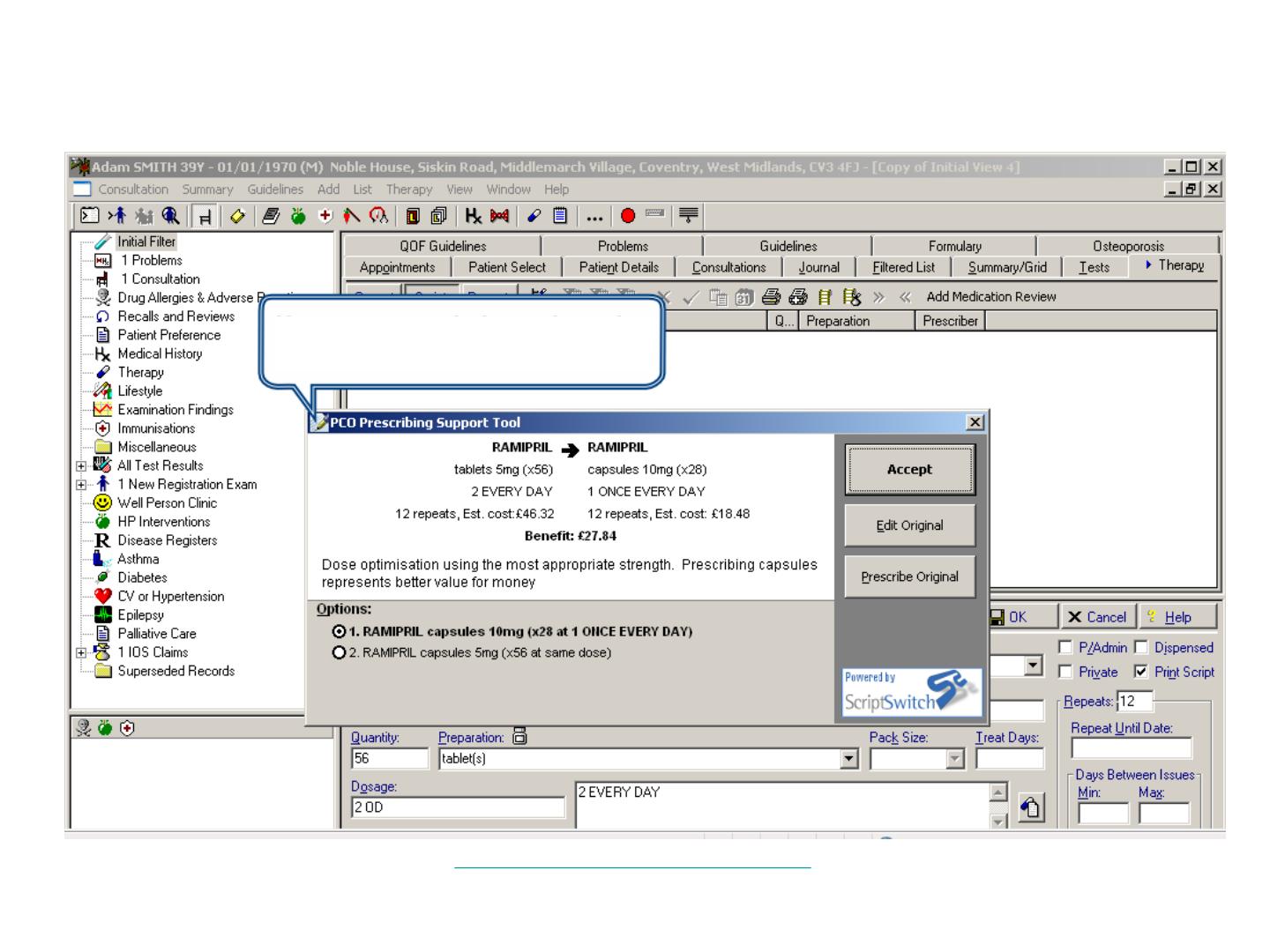The height and width of the screenshot is (952, 1270).
Task: Click the blue pill therapy toolbar icon
Action: pos(534,216)
